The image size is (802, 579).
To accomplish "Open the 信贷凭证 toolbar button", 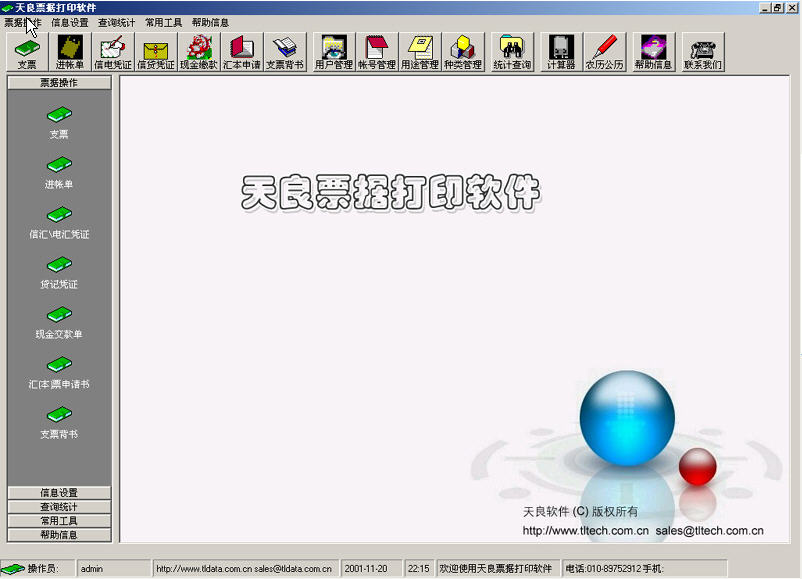I will click(x=156, y=52).
